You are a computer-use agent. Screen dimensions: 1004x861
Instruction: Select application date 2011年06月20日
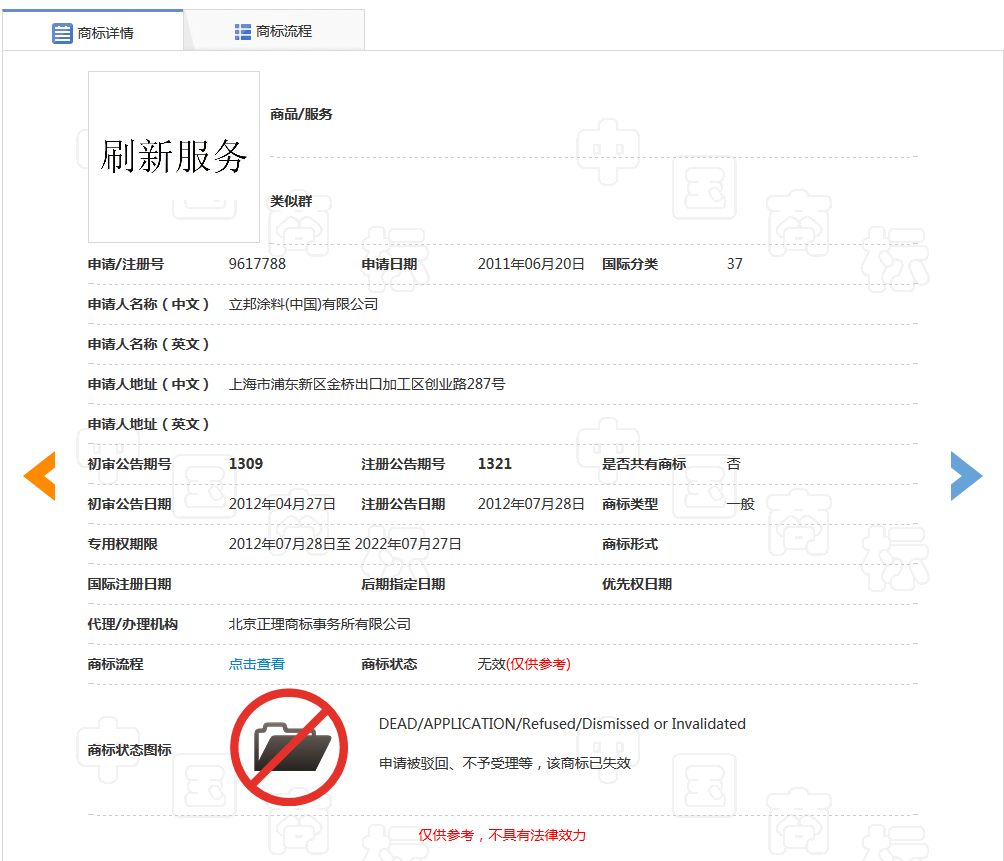[x=531, y=264]
